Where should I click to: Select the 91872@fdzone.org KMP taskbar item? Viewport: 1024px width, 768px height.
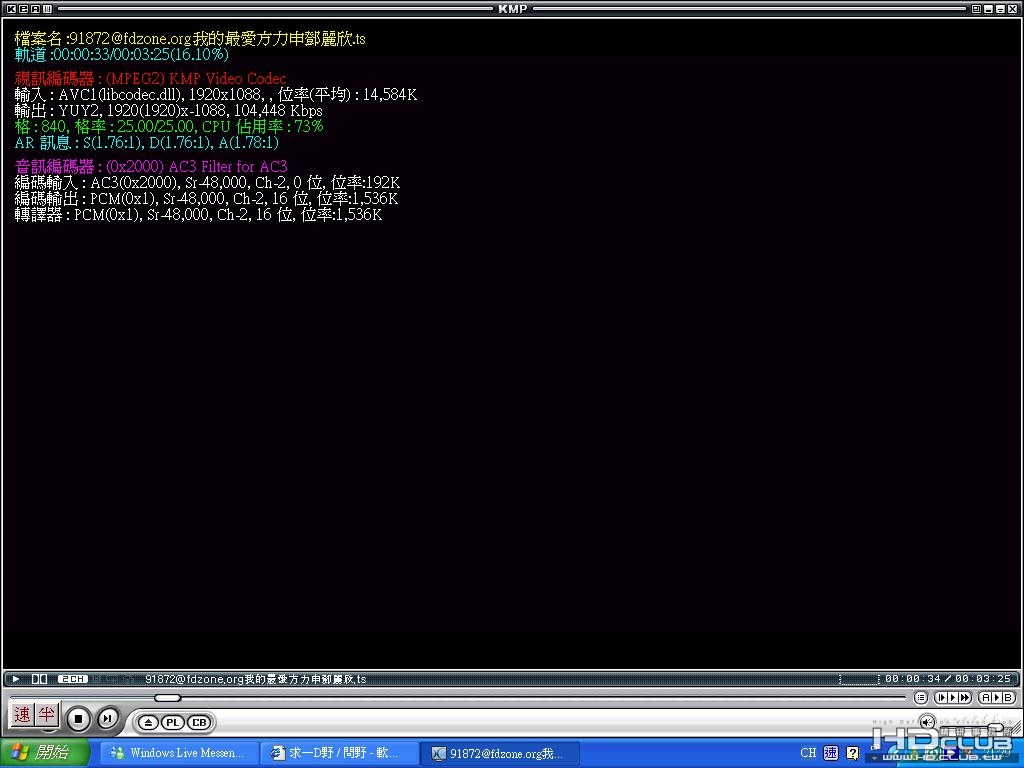point(498,754)
